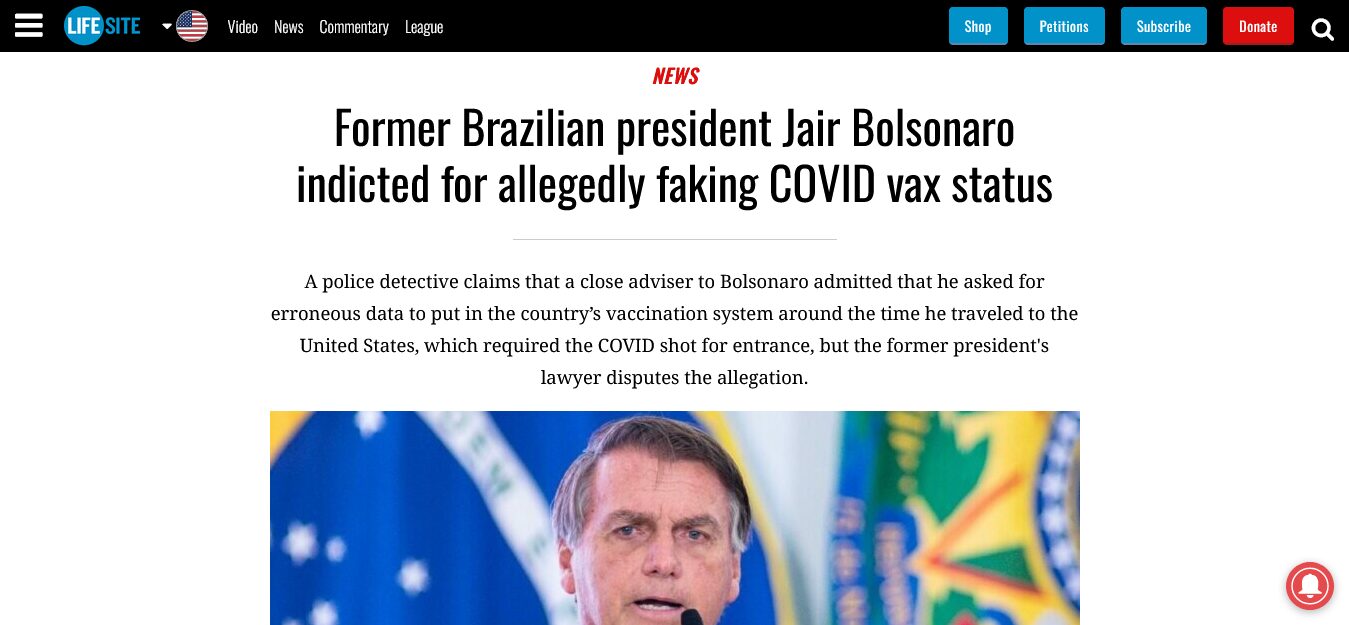
Task: Click the LifeSite logo
Action: point(102,26)
